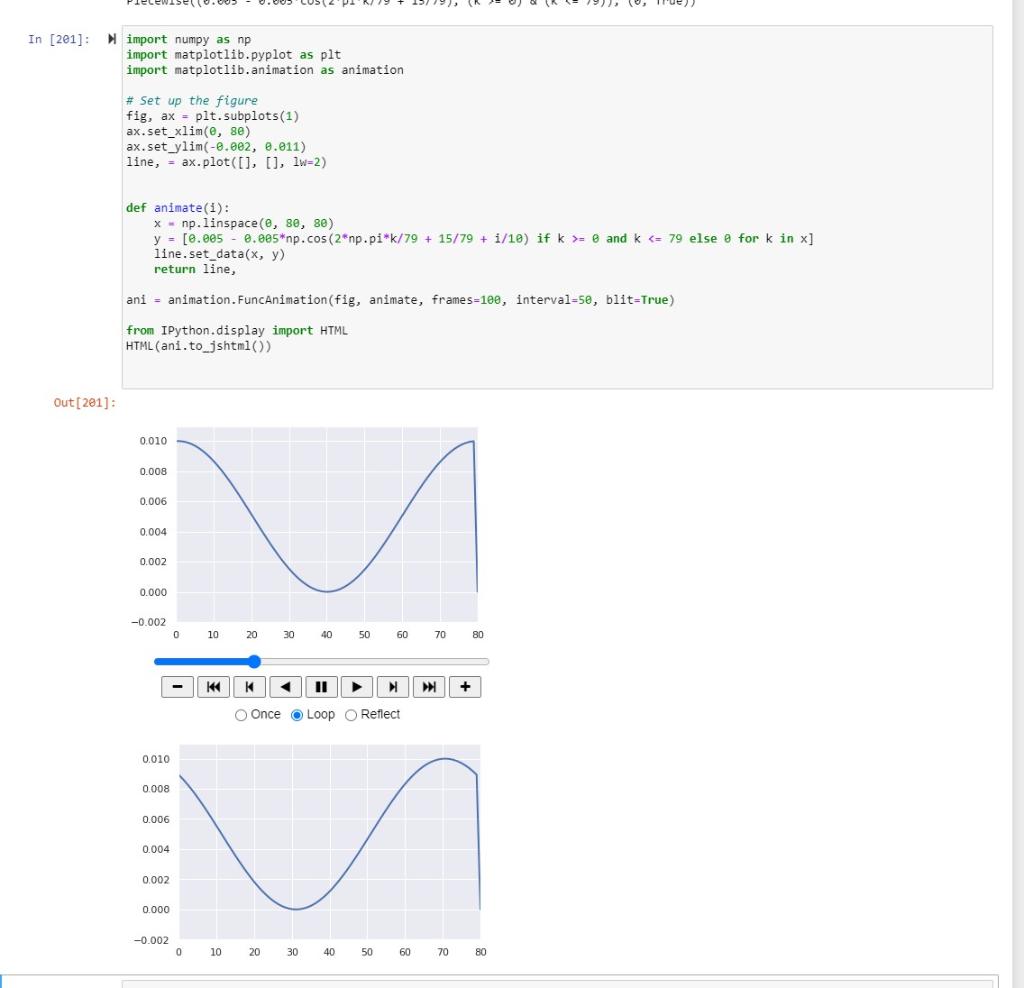Pause the animation playback
1024x988 pixels.
tap(321, 687)
